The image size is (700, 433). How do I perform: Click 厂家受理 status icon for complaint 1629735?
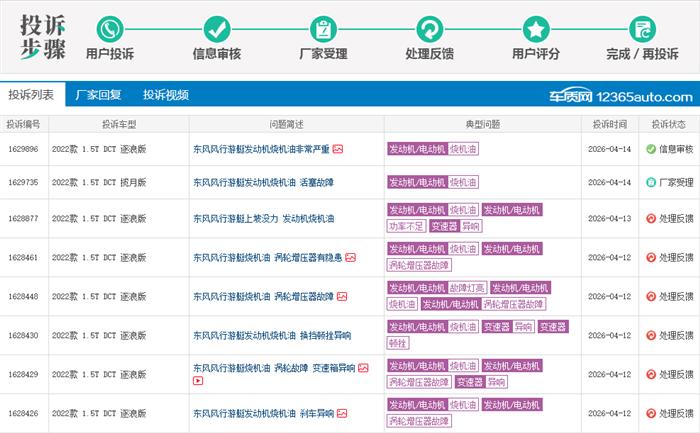click(650, 183)
